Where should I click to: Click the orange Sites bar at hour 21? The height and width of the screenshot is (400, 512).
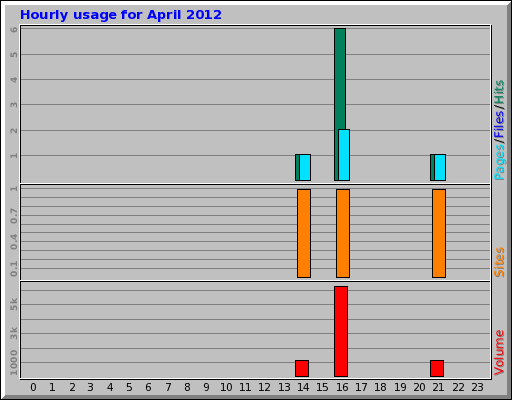[x=439, y=233]
